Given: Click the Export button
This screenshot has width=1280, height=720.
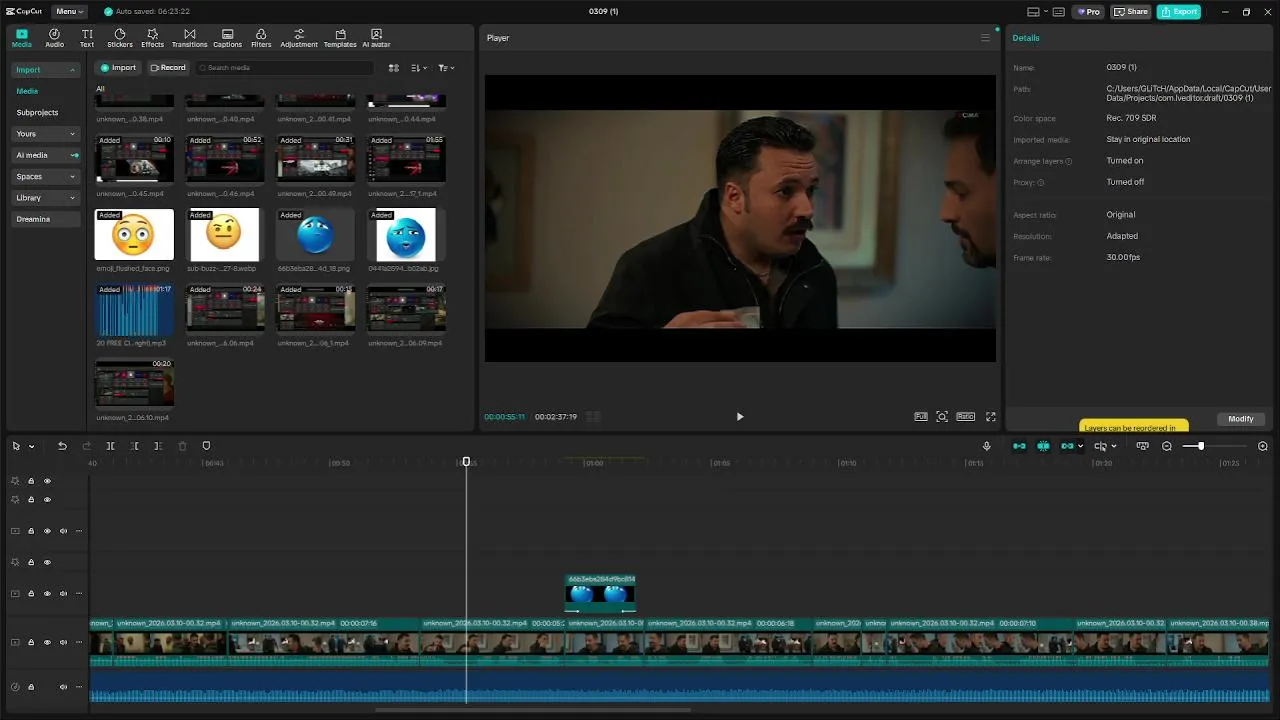Looking at the screenshot, I should pyautogui.click(x=1179, y=12).
